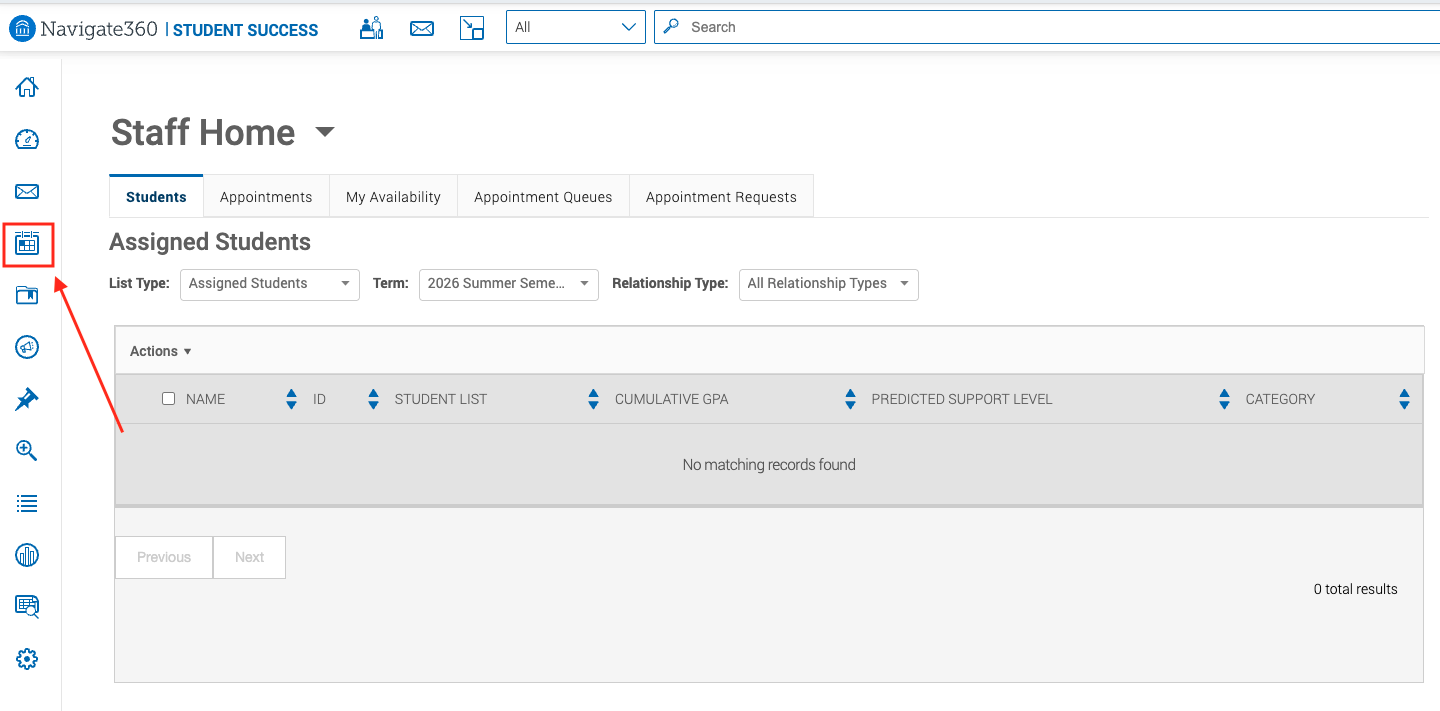The image size is (1440, 711).
Task: Open the lists icon in the sidebar
Action: click(x=27, y=503)
